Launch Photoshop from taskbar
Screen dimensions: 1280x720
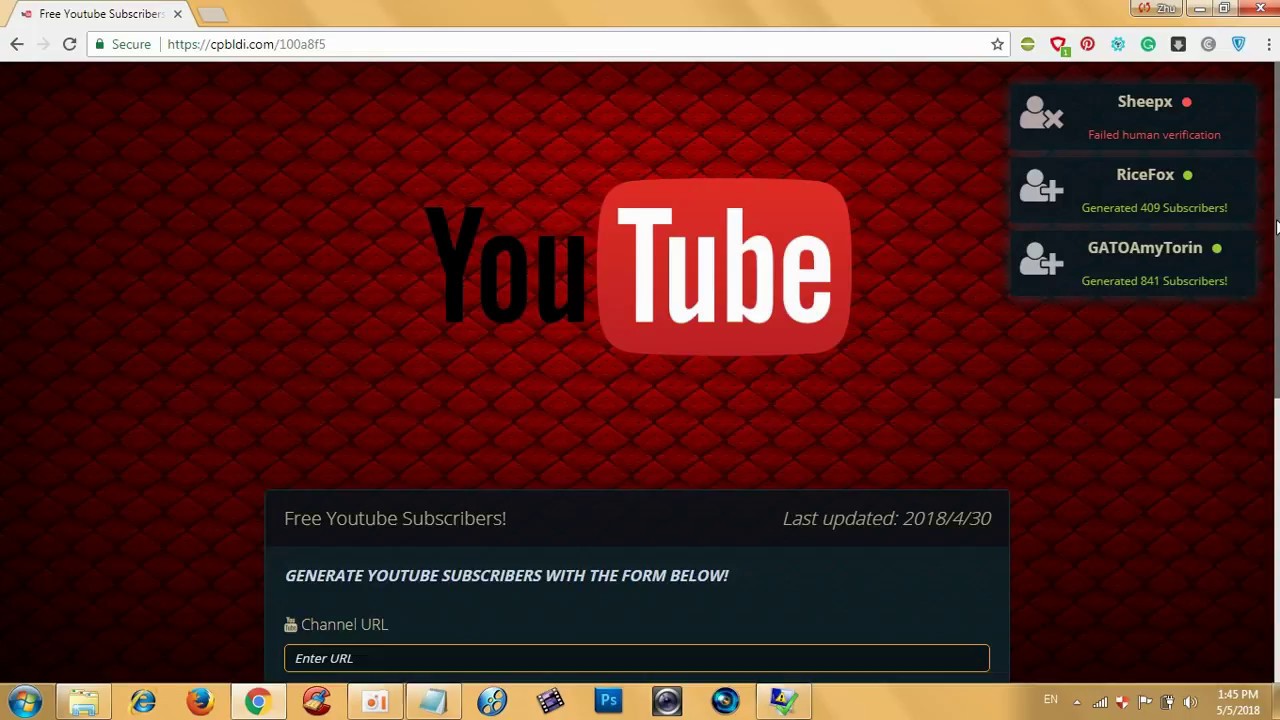(x=608, y=701)
